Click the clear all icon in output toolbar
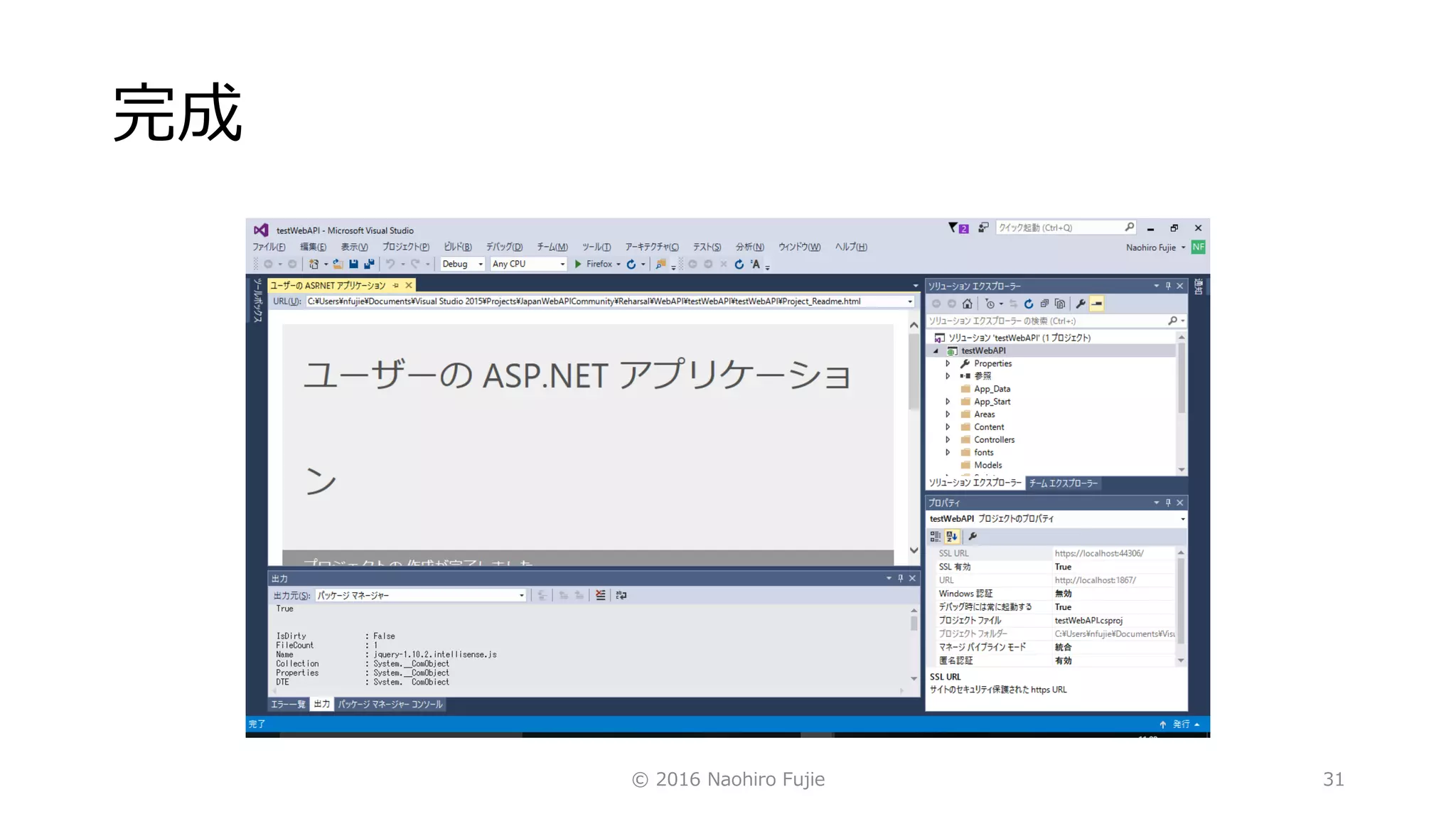This screenshot has height=819, width=1456. 601,595
